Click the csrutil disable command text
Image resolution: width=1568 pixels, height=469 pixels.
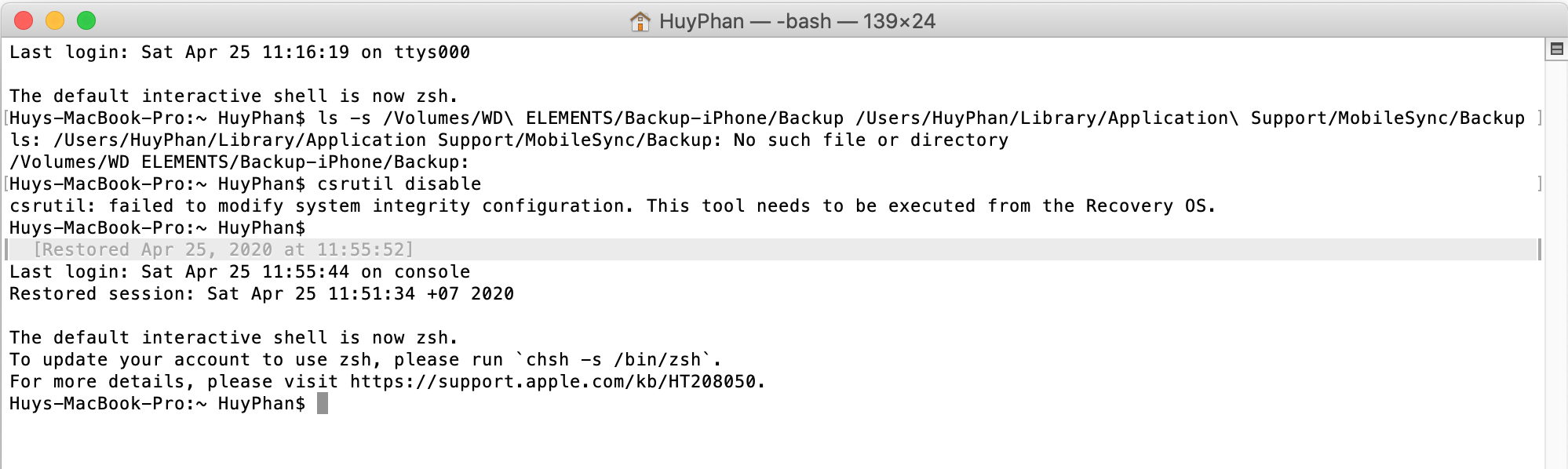coord(399,184)
